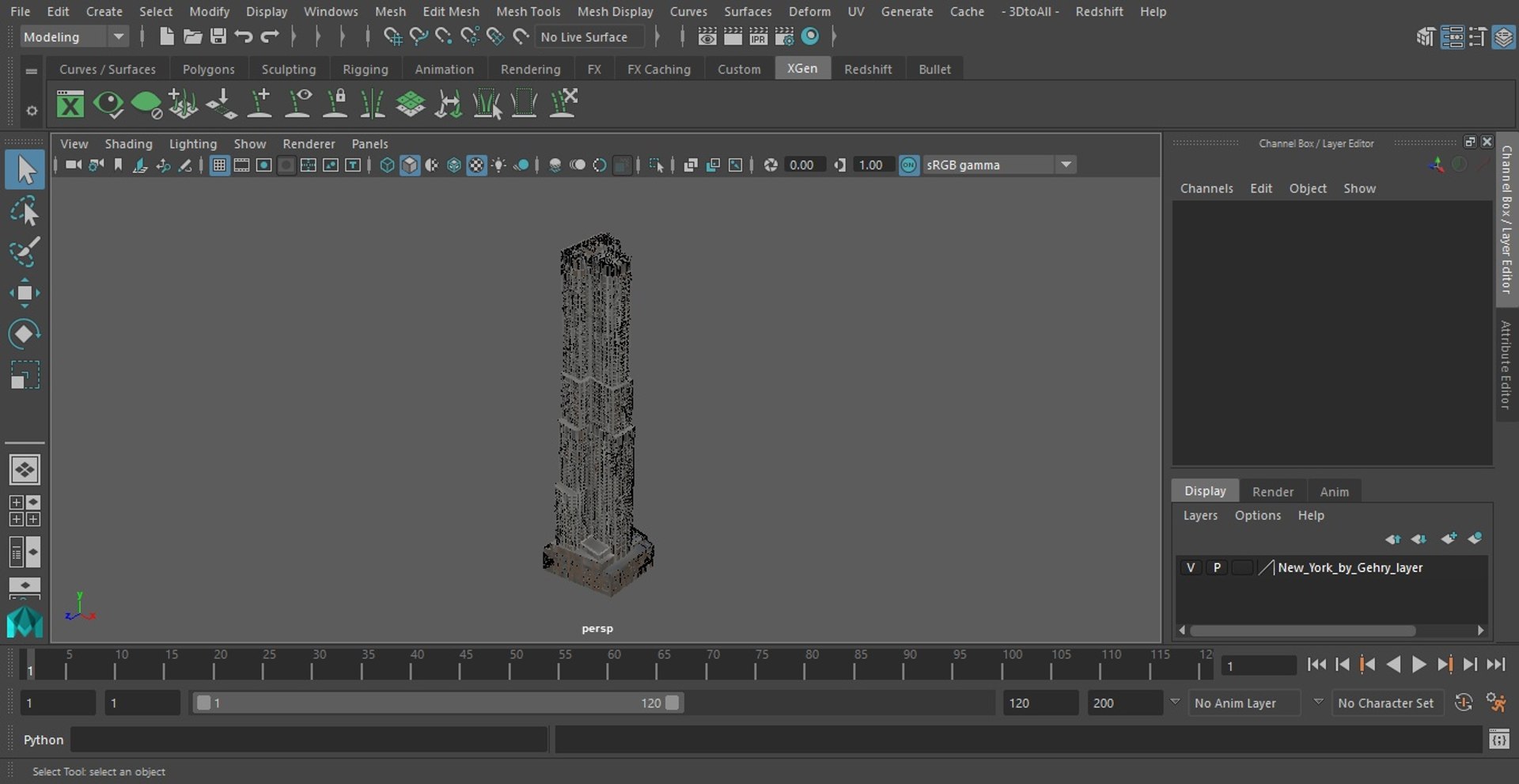Select the Scale tool
This screenshot has width=1519, height=784.
click(x=25, y=374)
